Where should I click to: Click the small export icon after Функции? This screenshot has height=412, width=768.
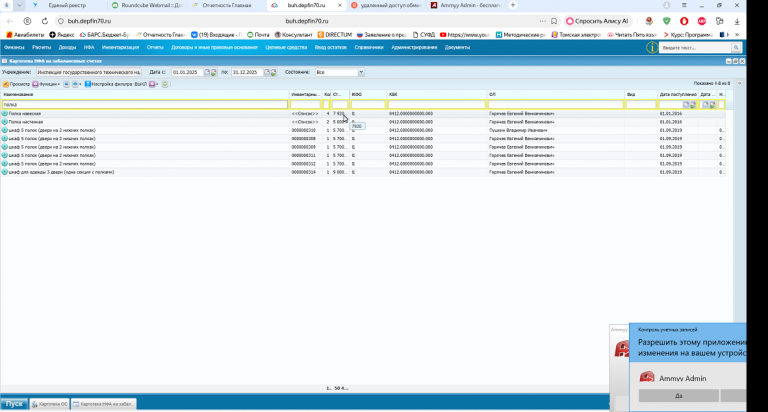(x=66, y=84)
